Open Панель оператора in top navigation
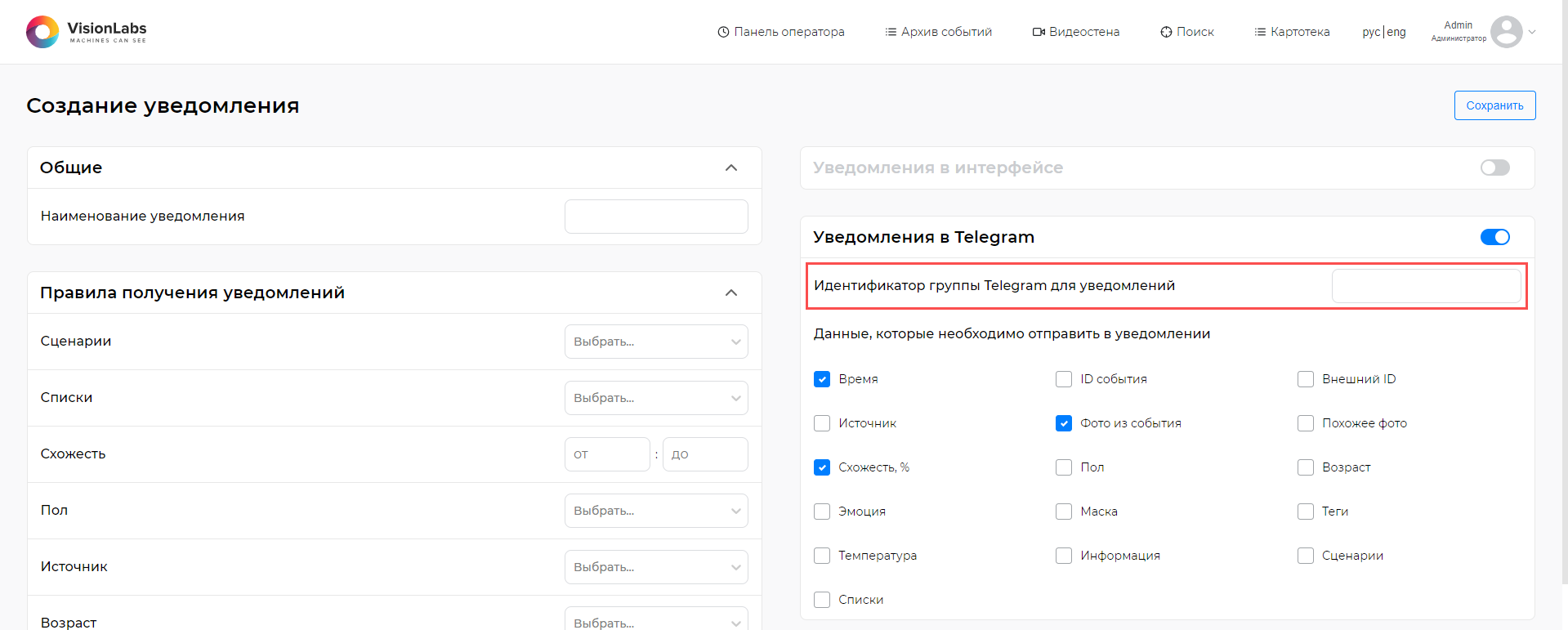Image resolution: width=1568 pixels, height=630 pixels. pos(781,32)
